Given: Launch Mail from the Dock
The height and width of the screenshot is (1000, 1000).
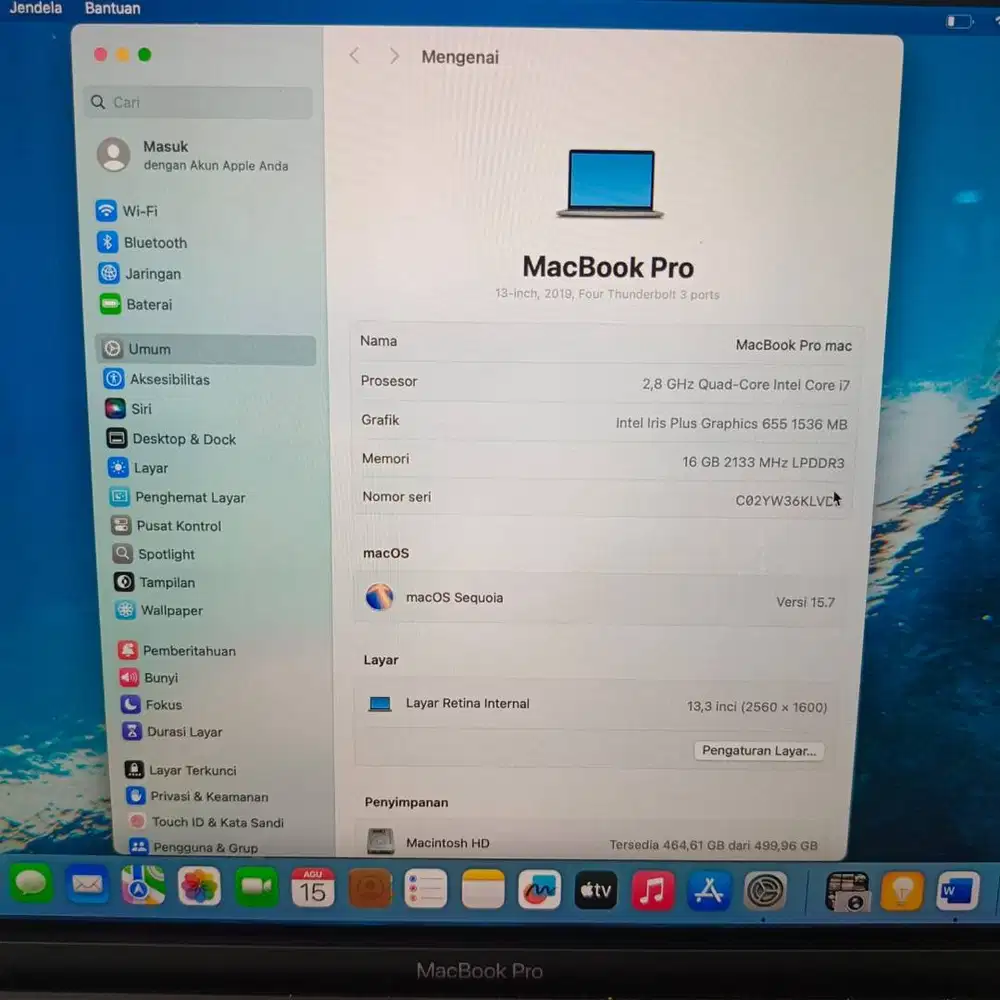Looking at the screenshot, I should click(87, 885).
